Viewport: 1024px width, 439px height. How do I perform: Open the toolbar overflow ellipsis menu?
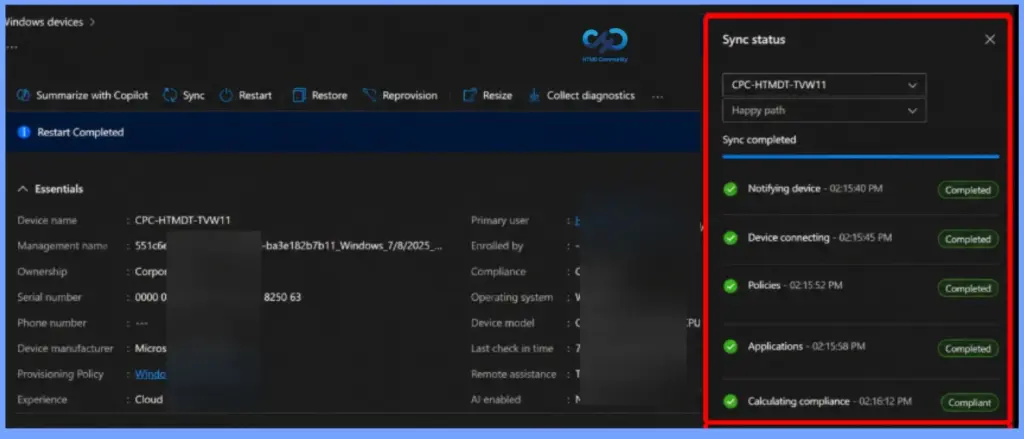[x=658, y=97]
